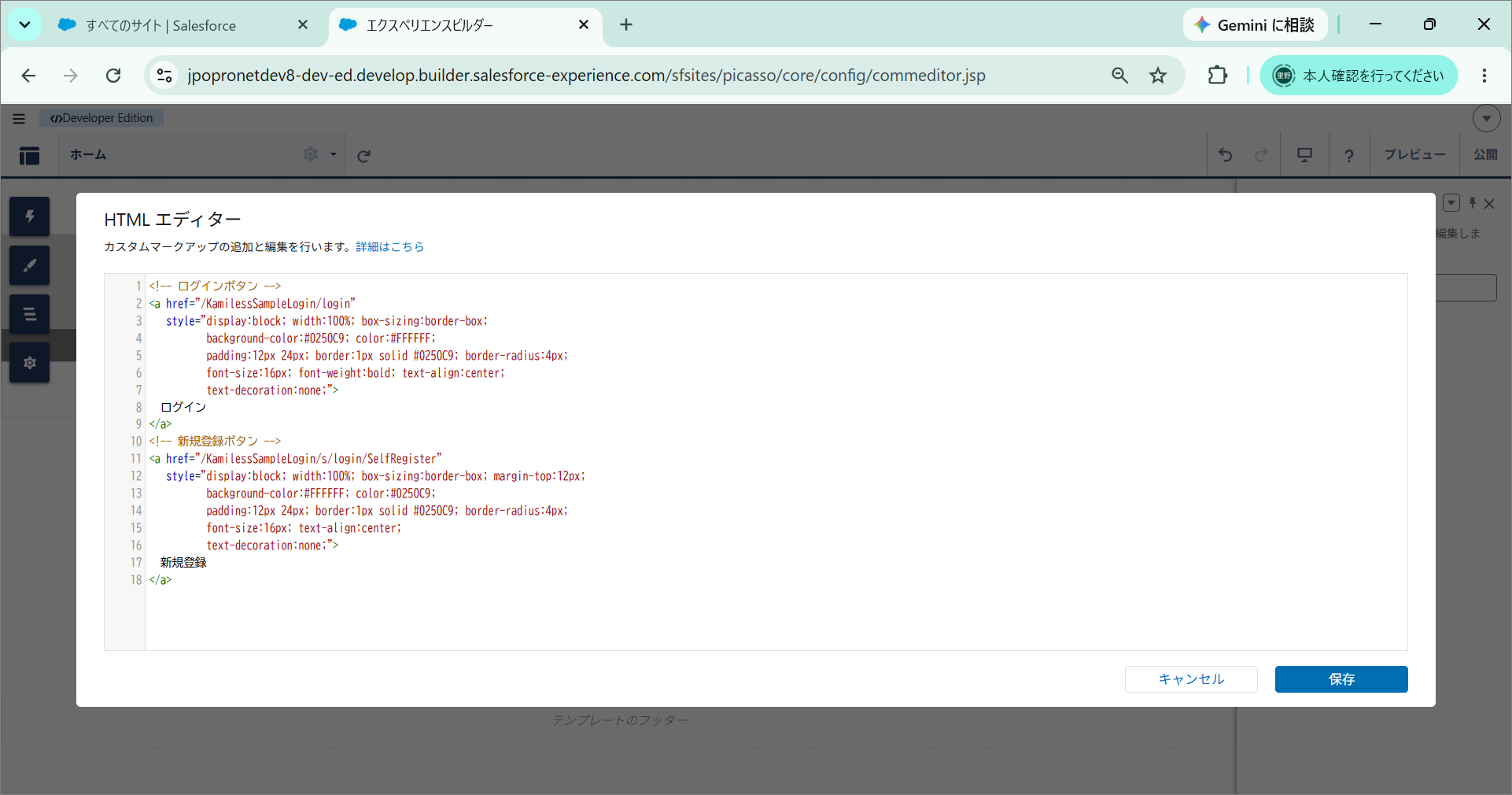Open the help question mark icon
This screenshot has width=1512, height=795.
coord(1349,155)
